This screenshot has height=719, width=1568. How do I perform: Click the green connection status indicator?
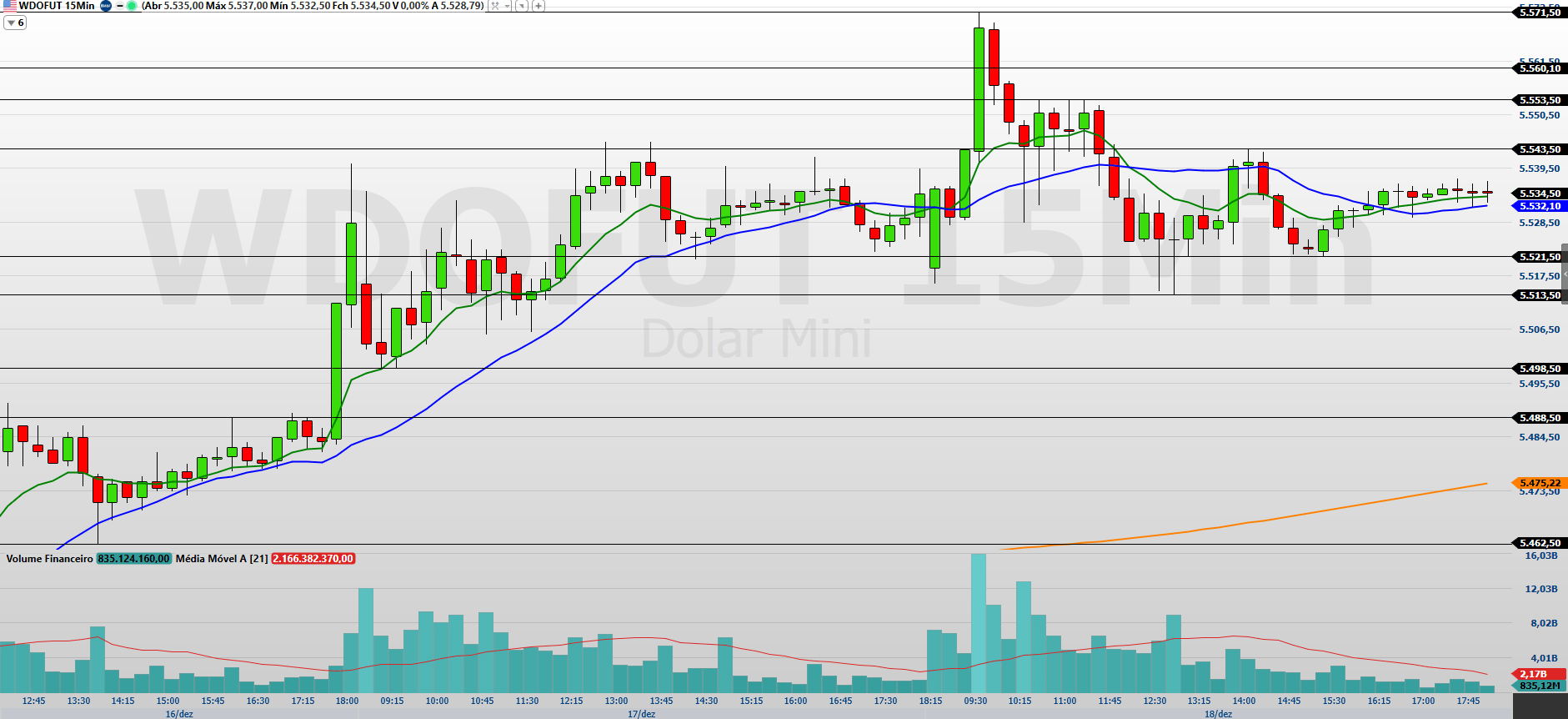pyautogui.click(x=132, y=6)
